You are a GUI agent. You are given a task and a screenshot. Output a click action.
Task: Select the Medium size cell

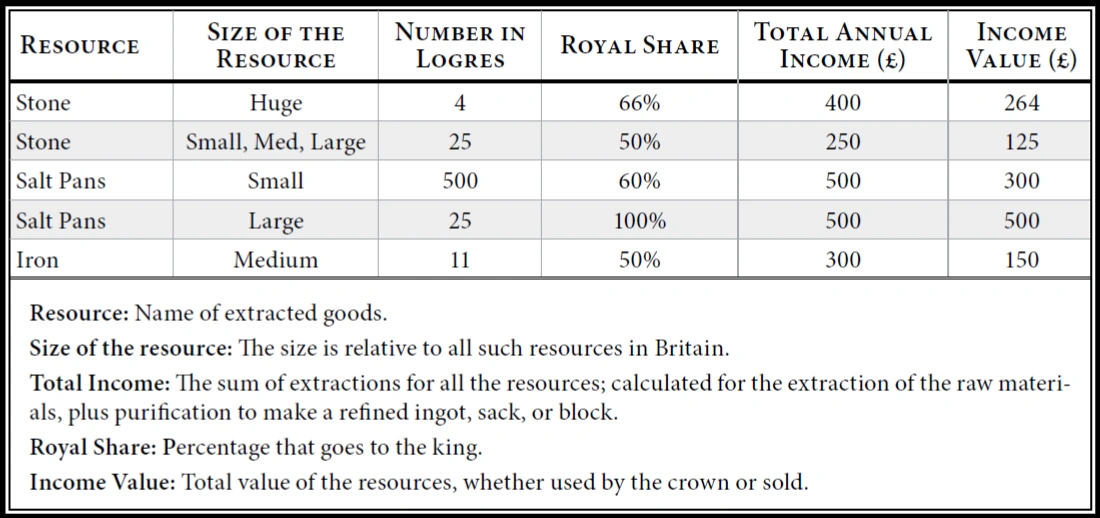pos(276,260)
